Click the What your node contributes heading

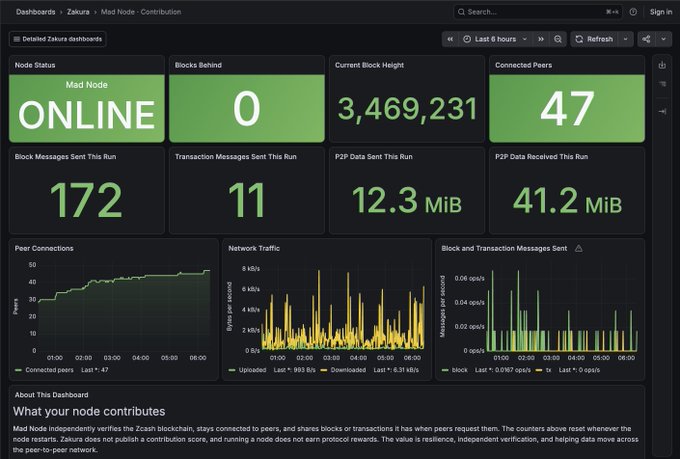click(89, 411)
